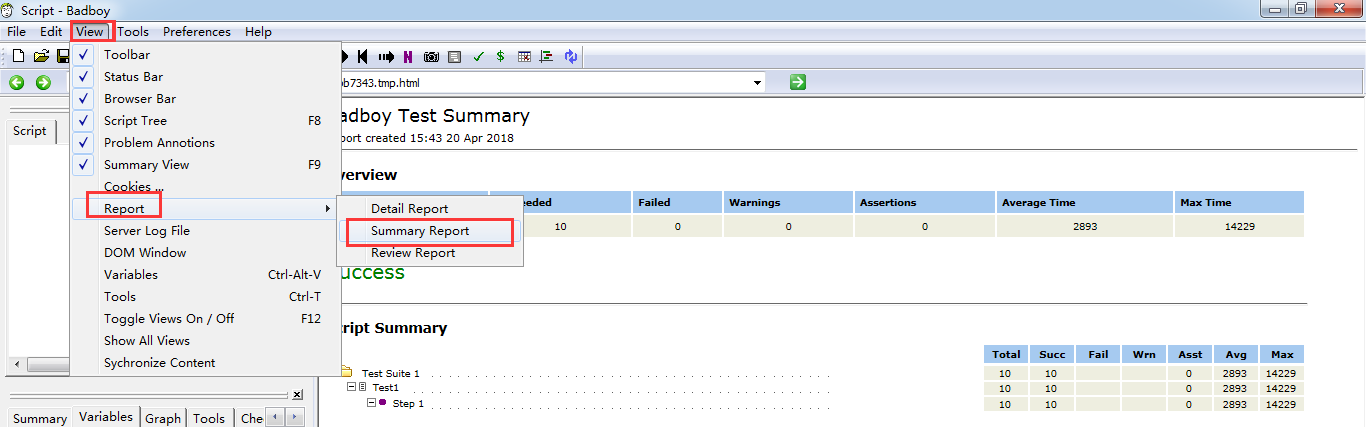Select Summary Report from Report submenu

(x=420, y=231)
